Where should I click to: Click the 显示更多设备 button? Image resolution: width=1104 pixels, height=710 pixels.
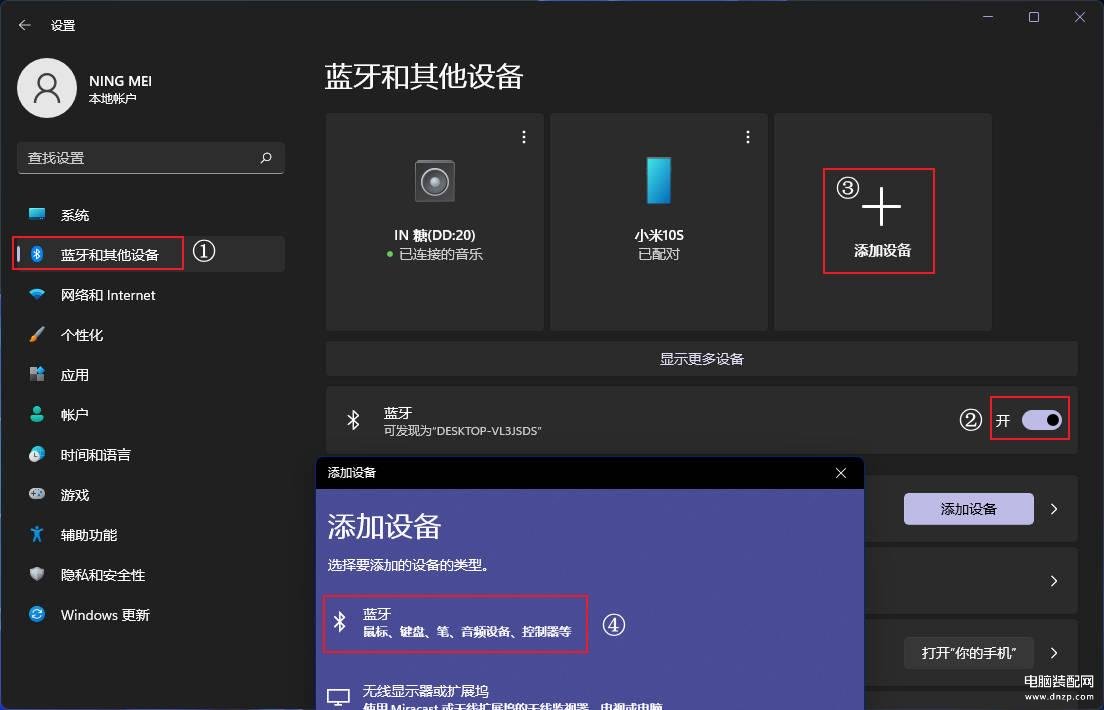701,359
